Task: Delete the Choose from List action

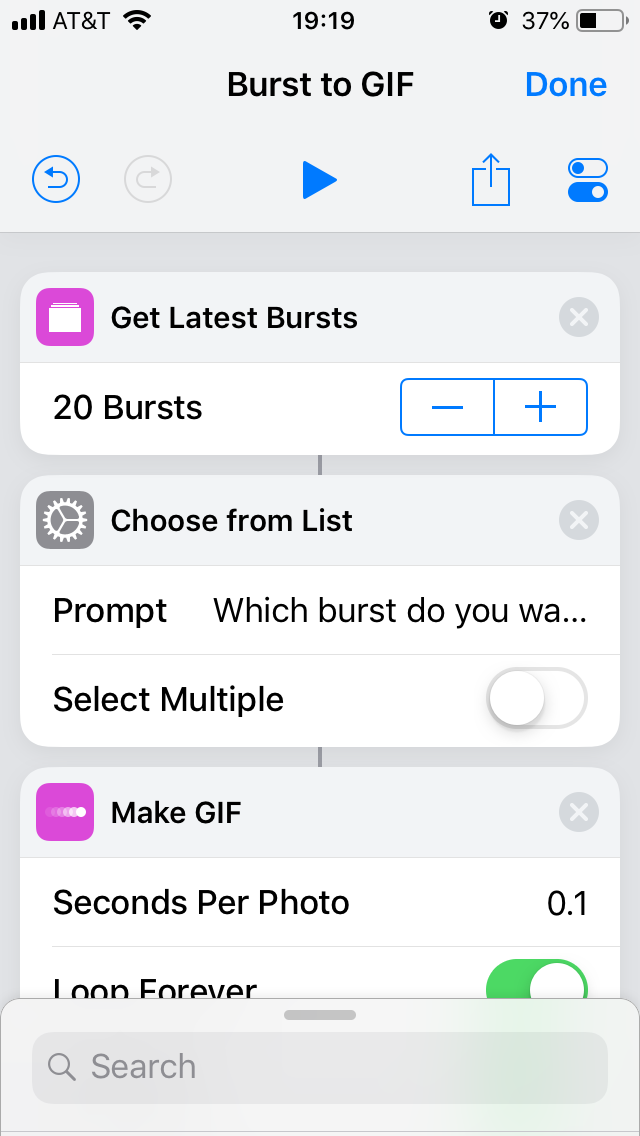Action: [578, 520]
